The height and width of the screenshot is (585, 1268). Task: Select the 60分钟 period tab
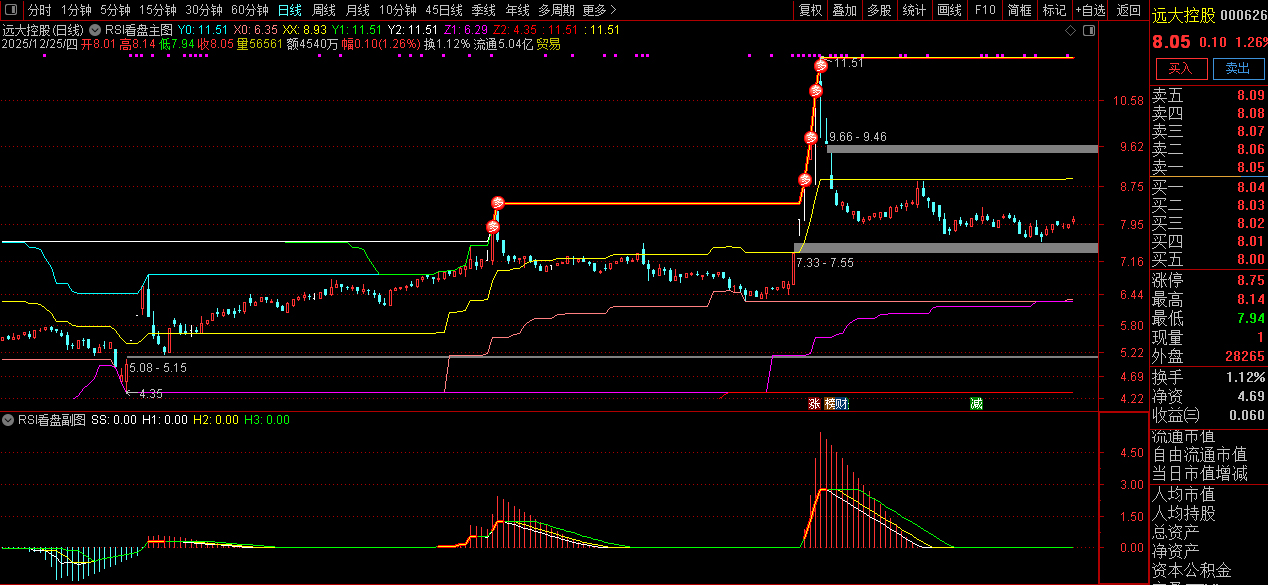249,10
